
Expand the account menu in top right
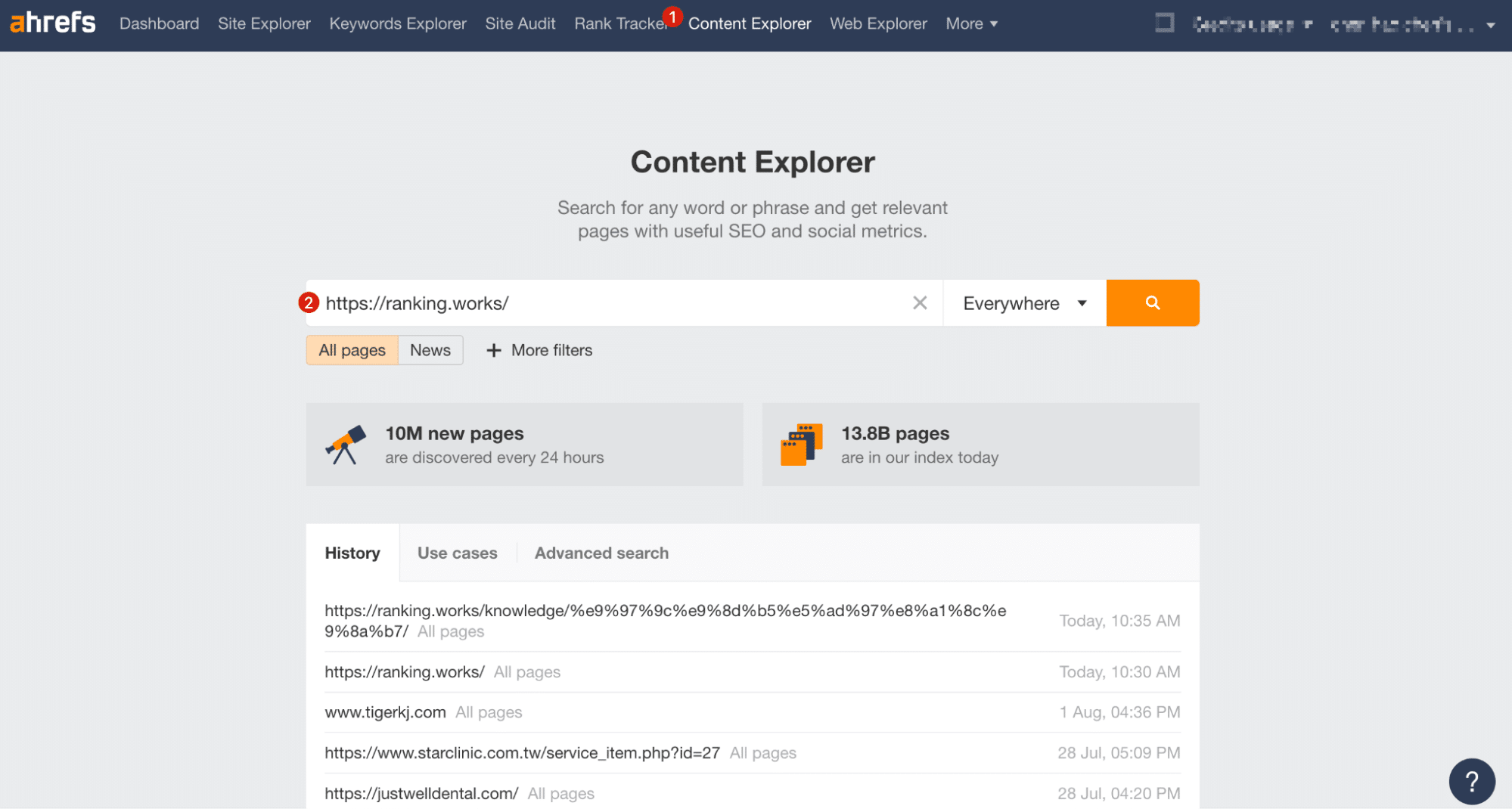1490,25
